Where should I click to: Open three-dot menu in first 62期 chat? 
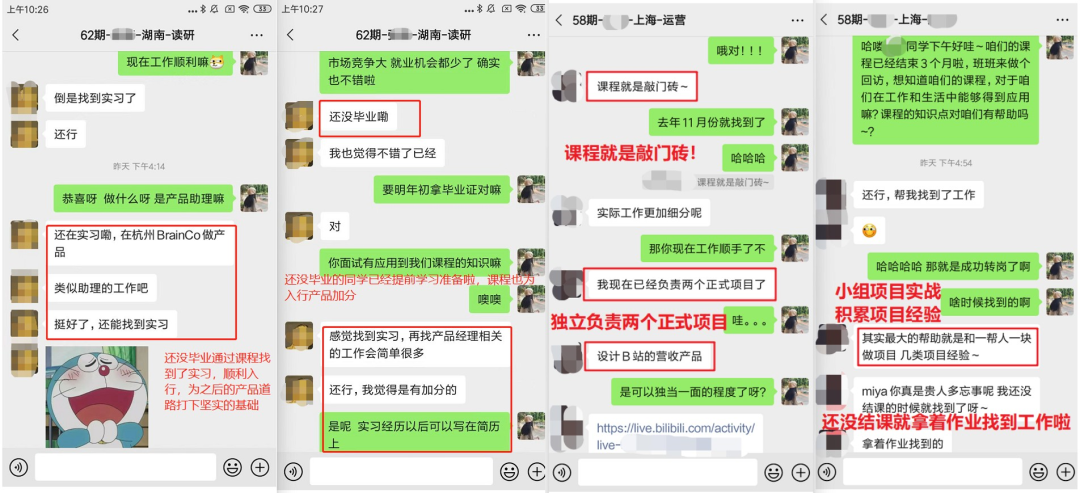[256, 35]
